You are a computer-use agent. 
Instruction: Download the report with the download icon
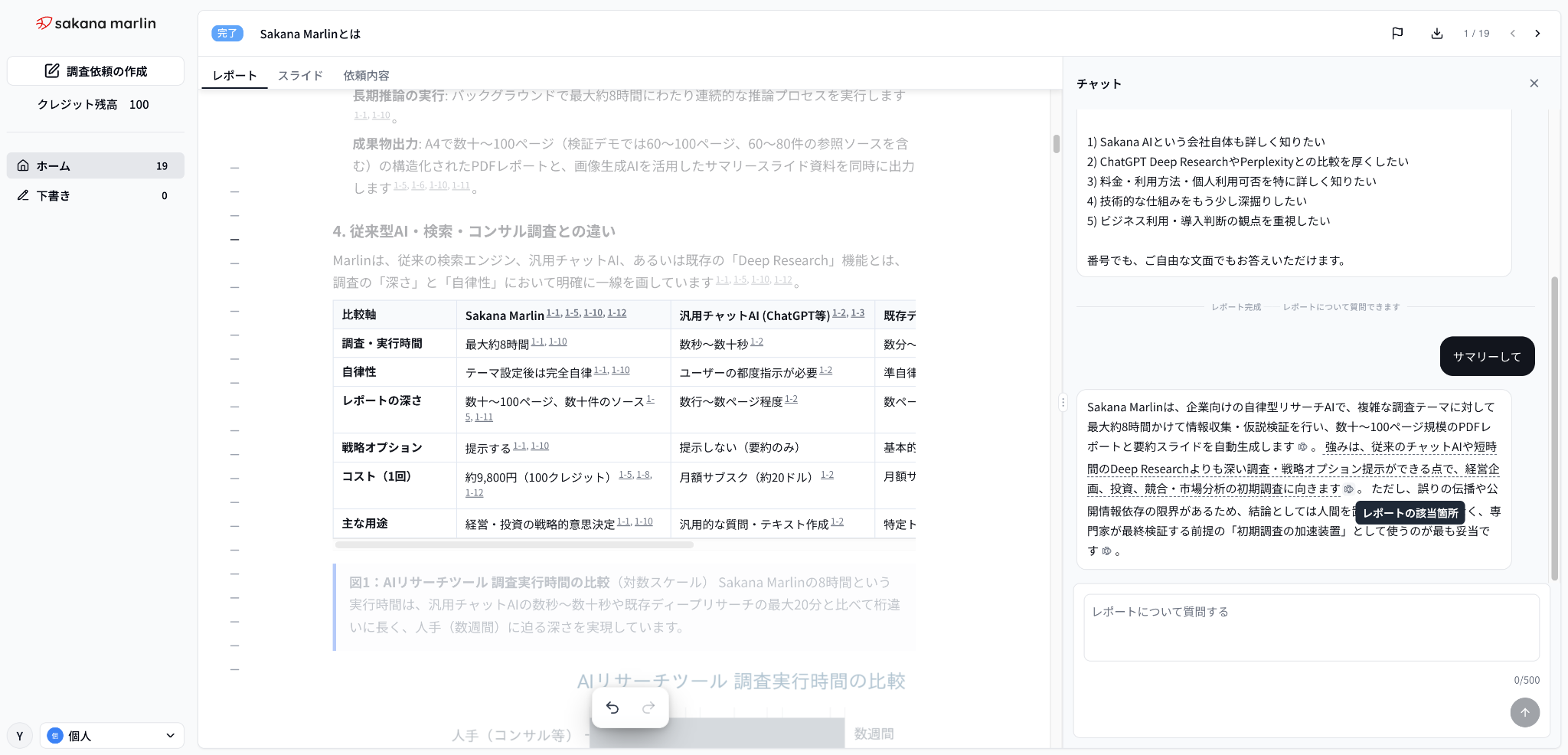[x=1437, y=33]
